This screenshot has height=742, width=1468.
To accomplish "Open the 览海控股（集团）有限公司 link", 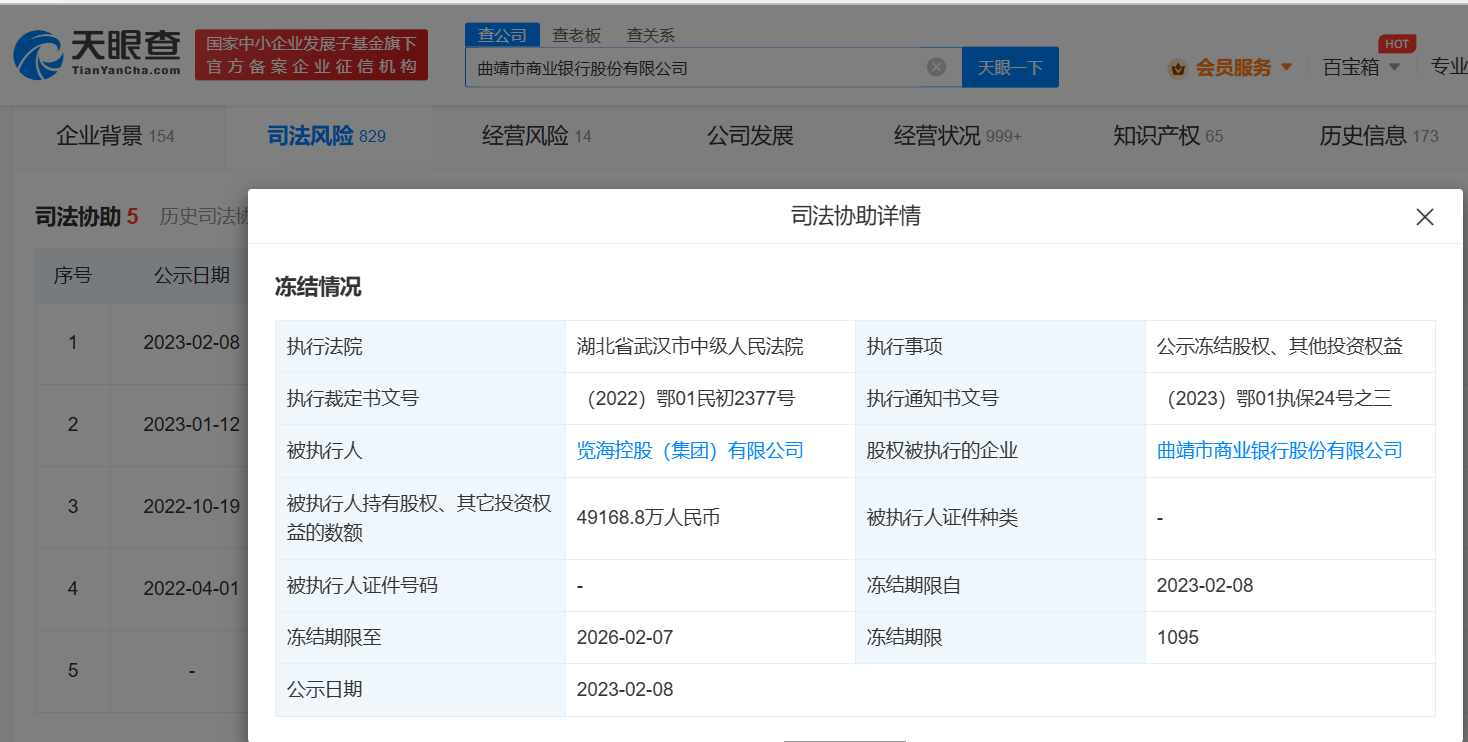I will (690, 451).
